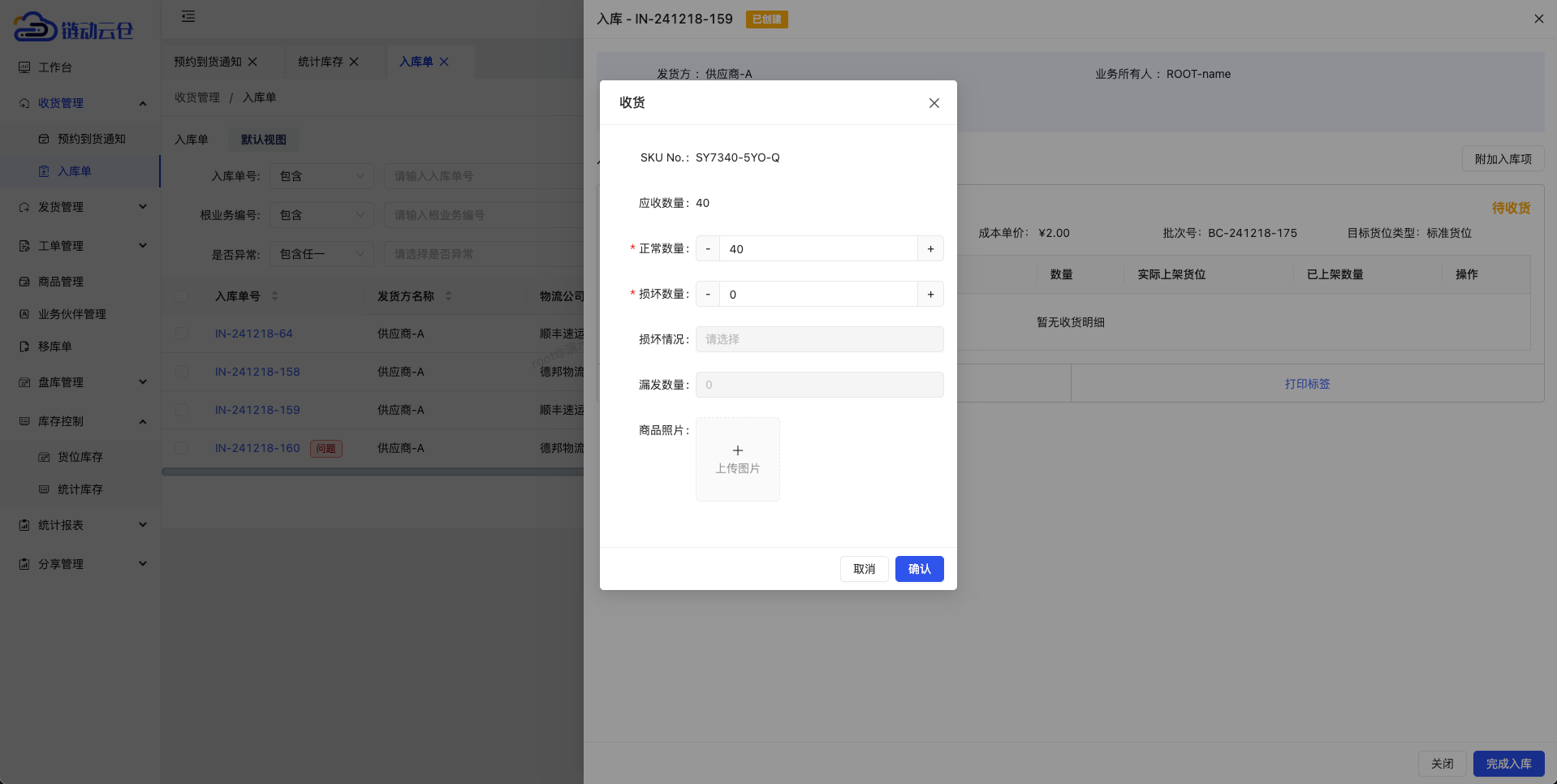
Task: Open the 损坏情况 dropdown
Action: click(x=819, y=339)
